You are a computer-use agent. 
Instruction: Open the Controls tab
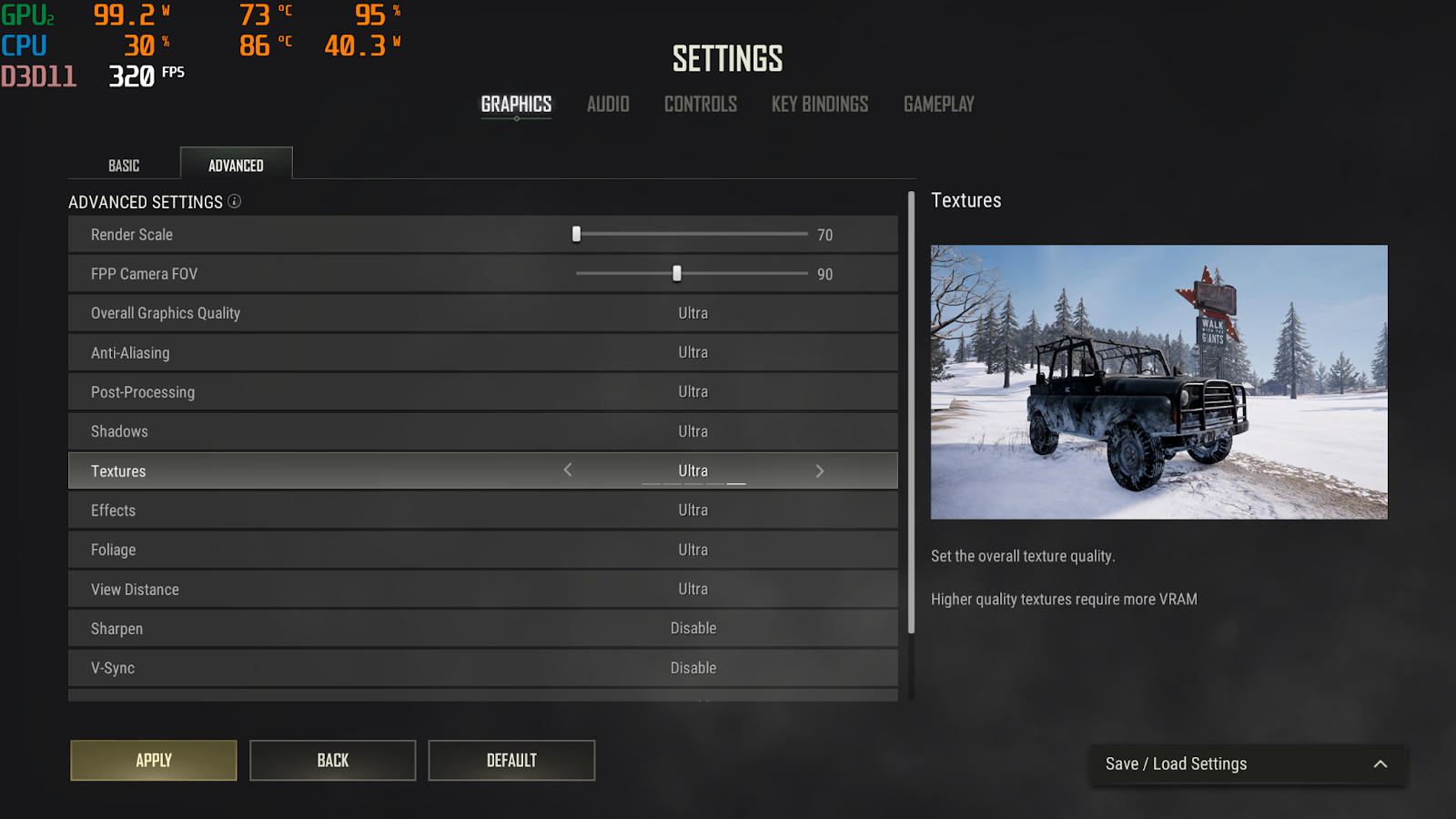coord(701,105)
